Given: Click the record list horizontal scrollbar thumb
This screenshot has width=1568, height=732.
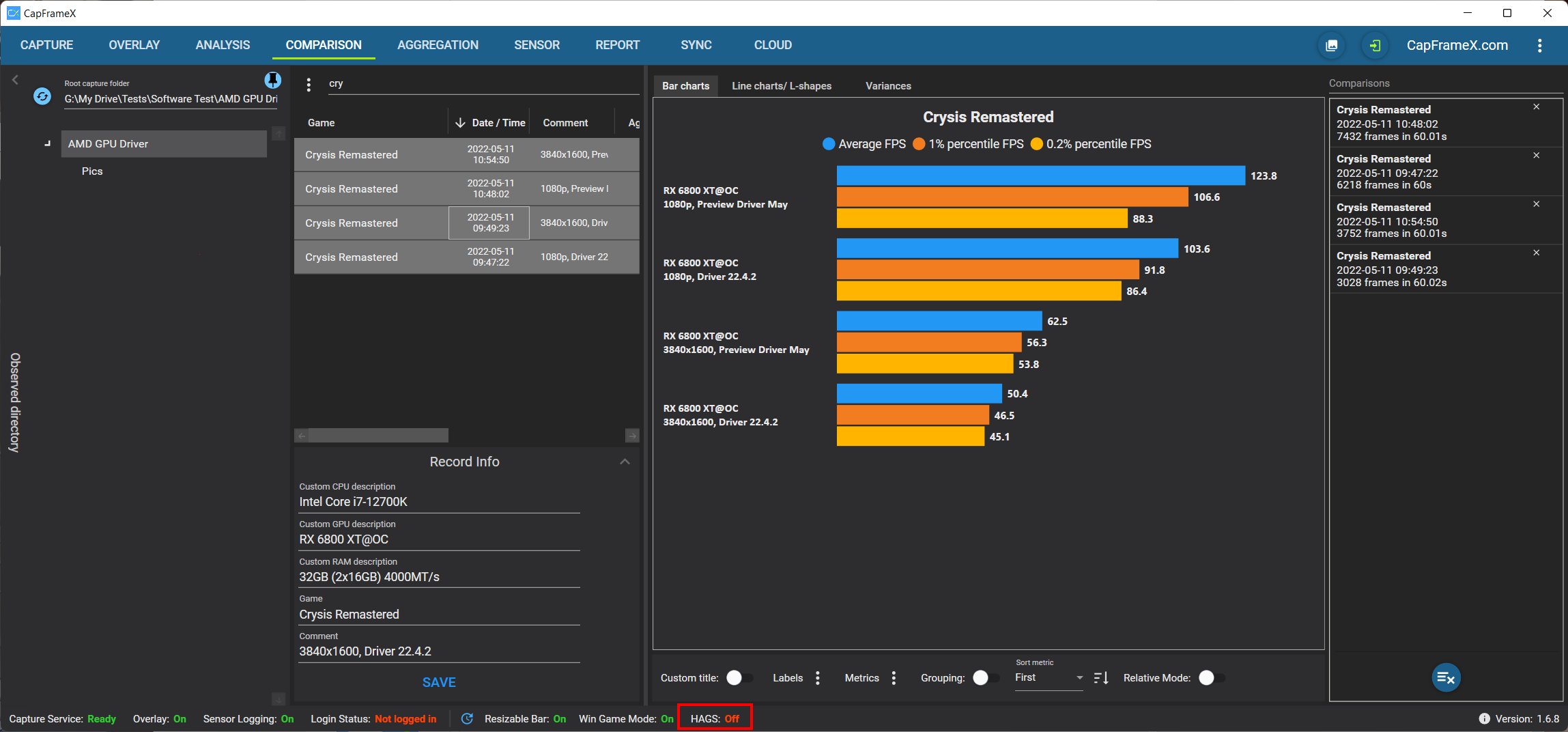Looking at the screenshot, I should click(378, 436).
